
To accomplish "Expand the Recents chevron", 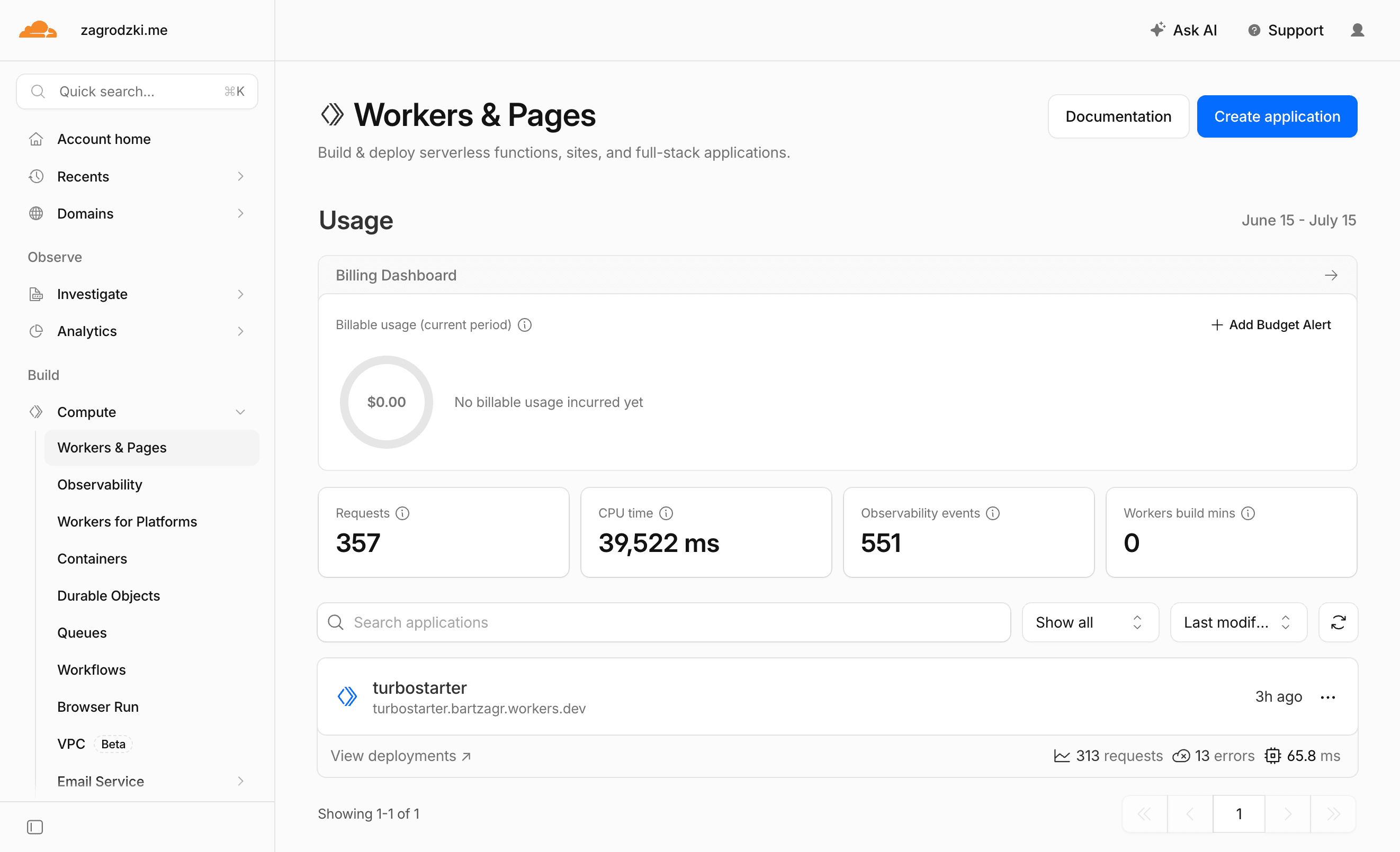I will (240, 177).
